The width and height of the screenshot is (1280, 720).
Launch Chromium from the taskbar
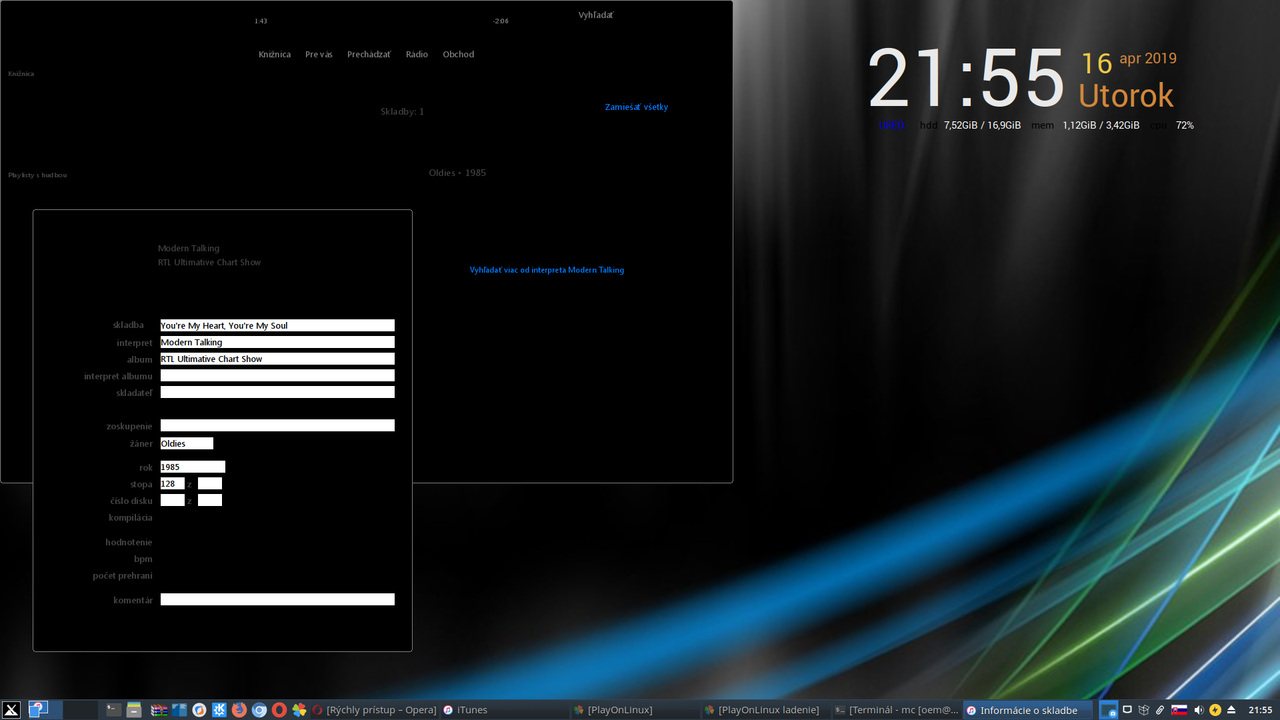point(259,710)
